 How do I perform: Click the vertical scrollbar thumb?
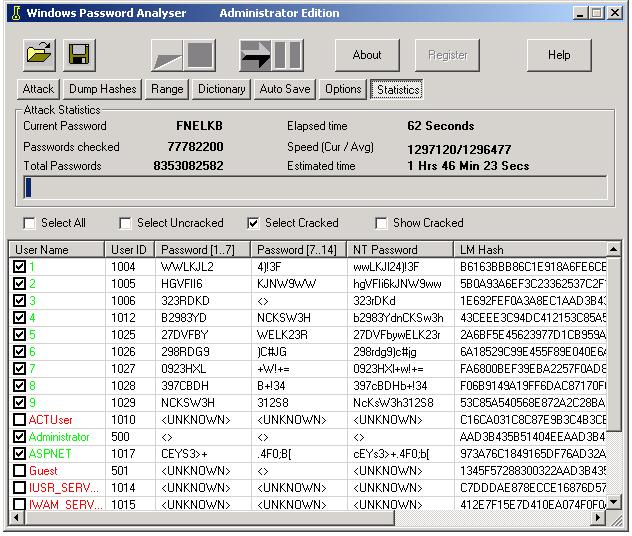[x=613, y=344]
